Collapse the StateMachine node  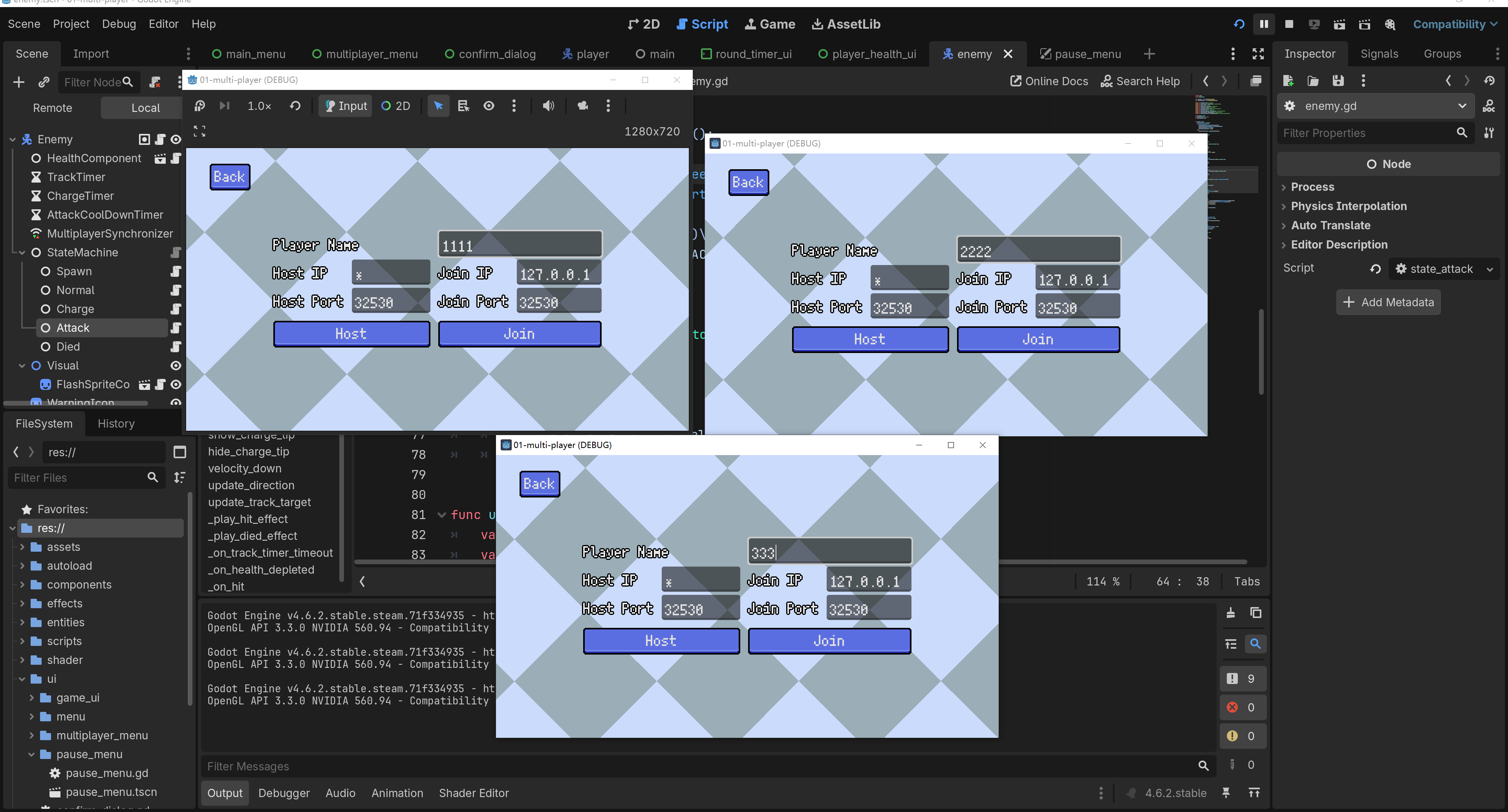22,252
